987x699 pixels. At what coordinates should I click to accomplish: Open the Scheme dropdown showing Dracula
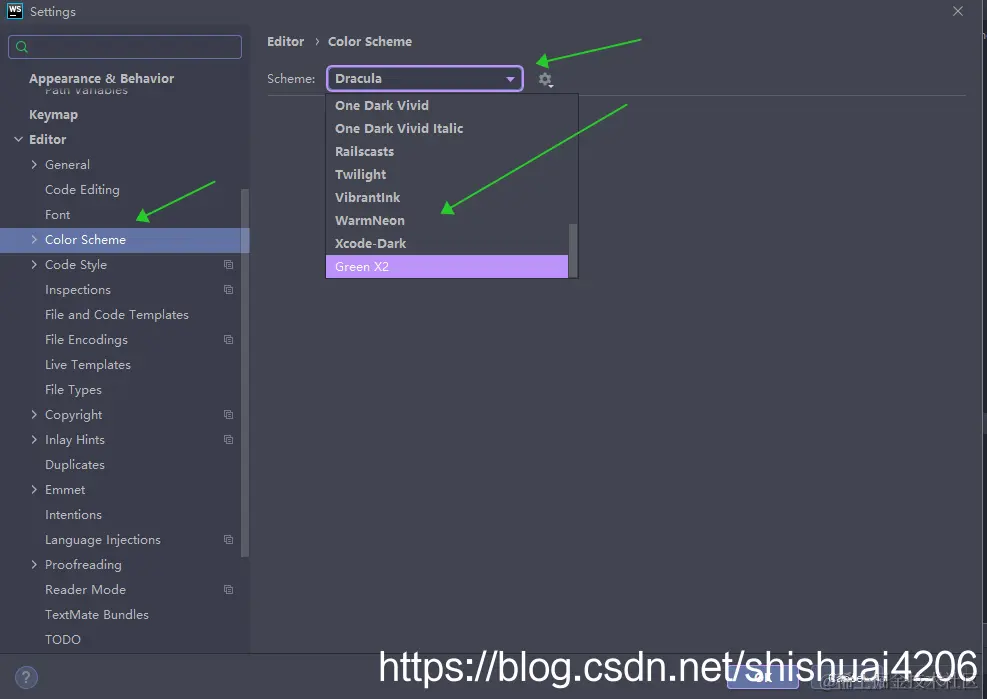click(425, 79)
